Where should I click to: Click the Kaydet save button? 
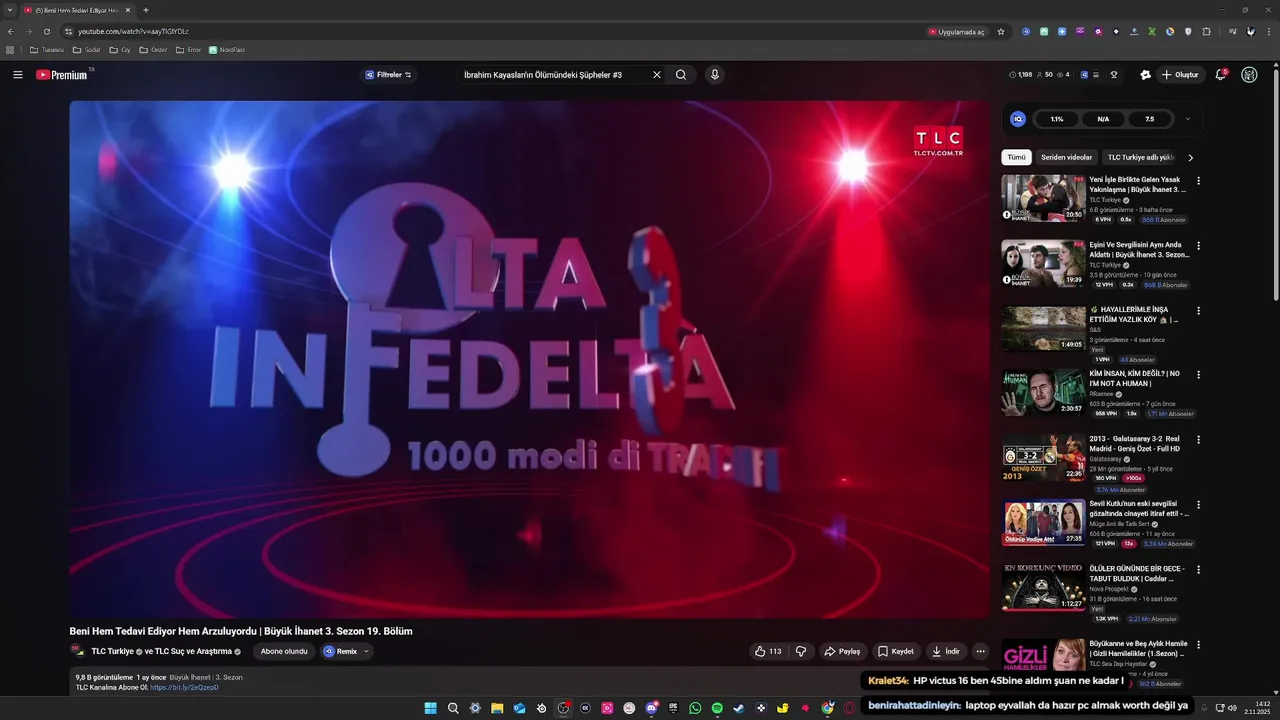896,651
